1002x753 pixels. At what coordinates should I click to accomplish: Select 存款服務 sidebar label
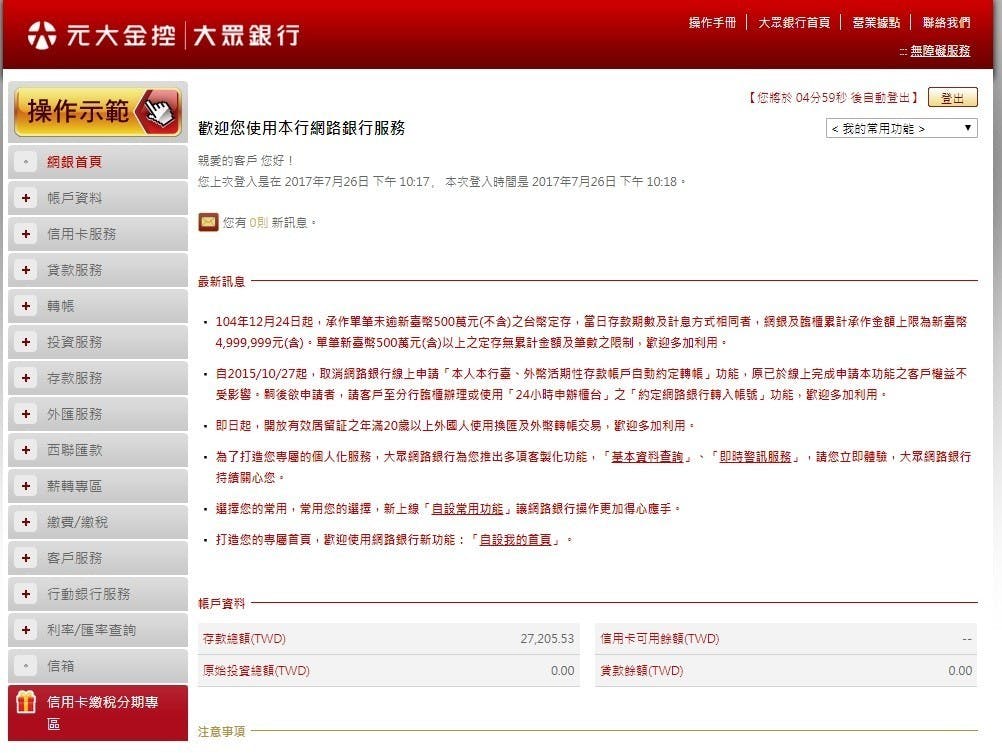[x=75, y=378]
